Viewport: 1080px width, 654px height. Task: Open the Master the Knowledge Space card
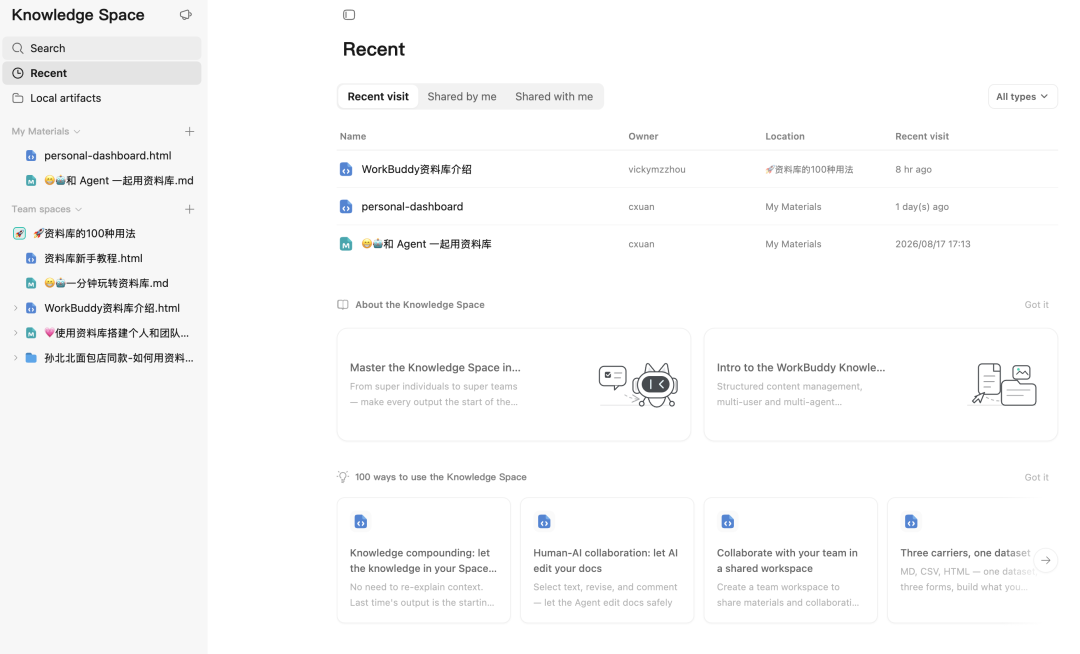coord(514,384)
